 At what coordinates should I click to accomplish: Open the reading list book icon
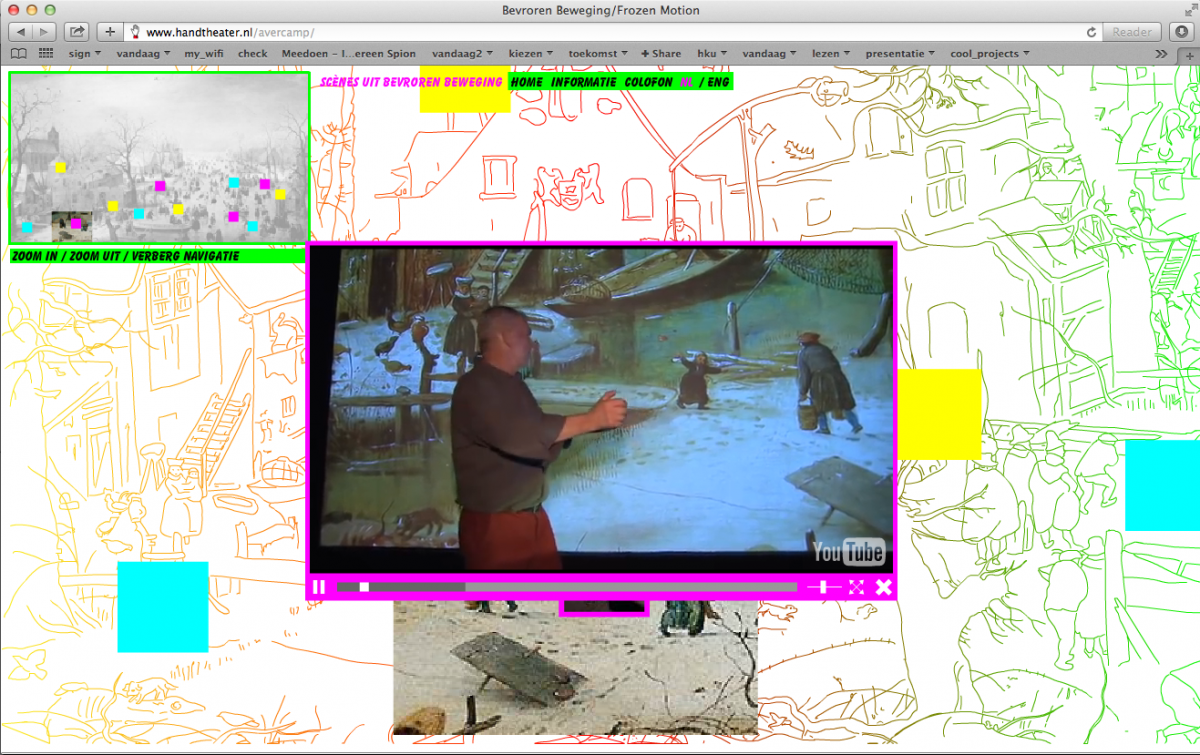[18, 53]
